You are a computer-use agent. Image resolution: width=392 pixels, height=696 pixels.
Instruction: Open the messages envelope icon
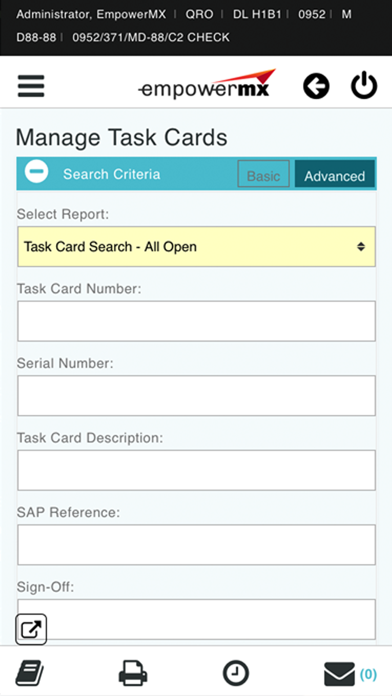pos(340,674)
